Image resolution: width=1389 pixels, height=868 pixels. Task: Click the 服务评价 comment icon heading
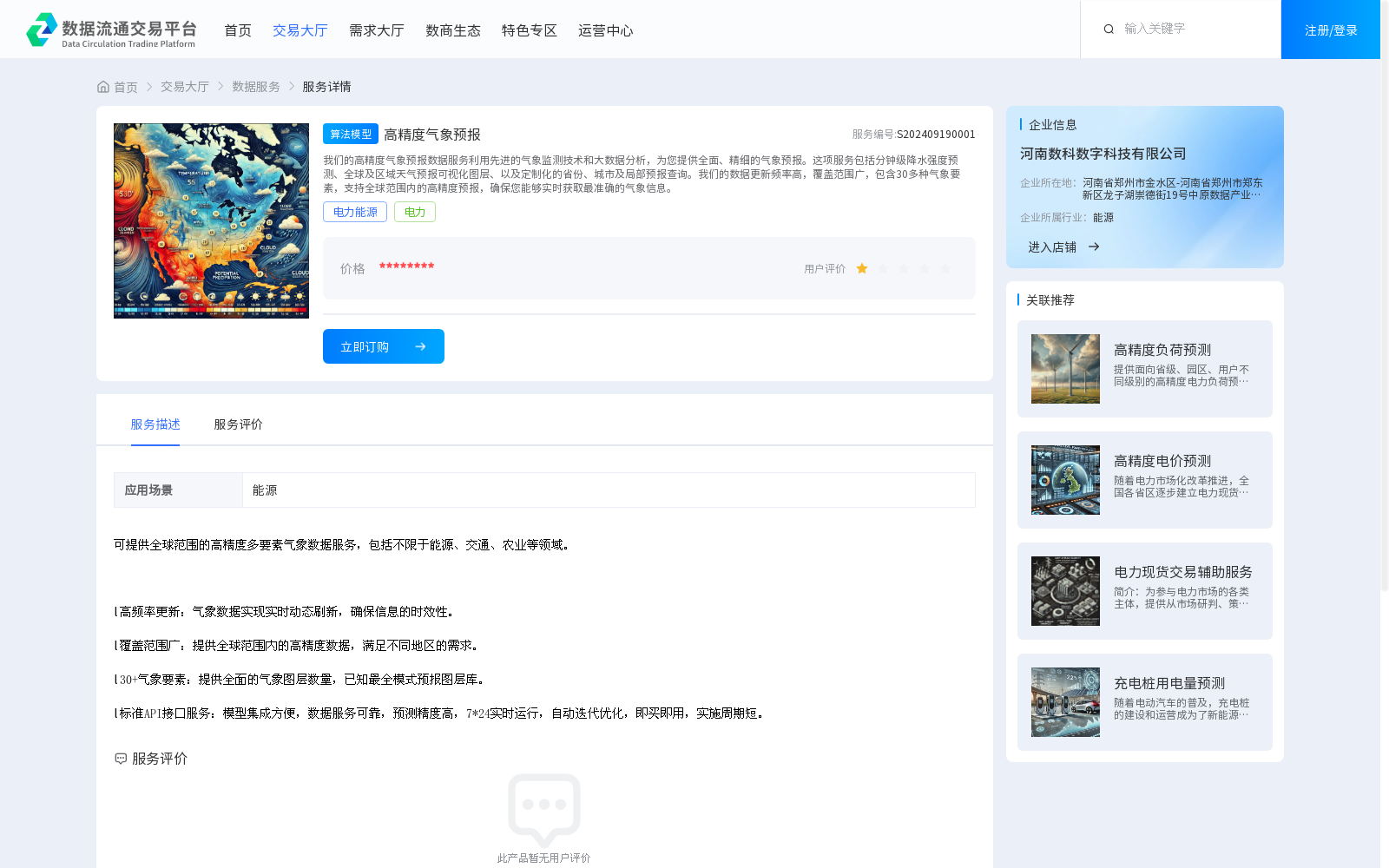(121, 759)
